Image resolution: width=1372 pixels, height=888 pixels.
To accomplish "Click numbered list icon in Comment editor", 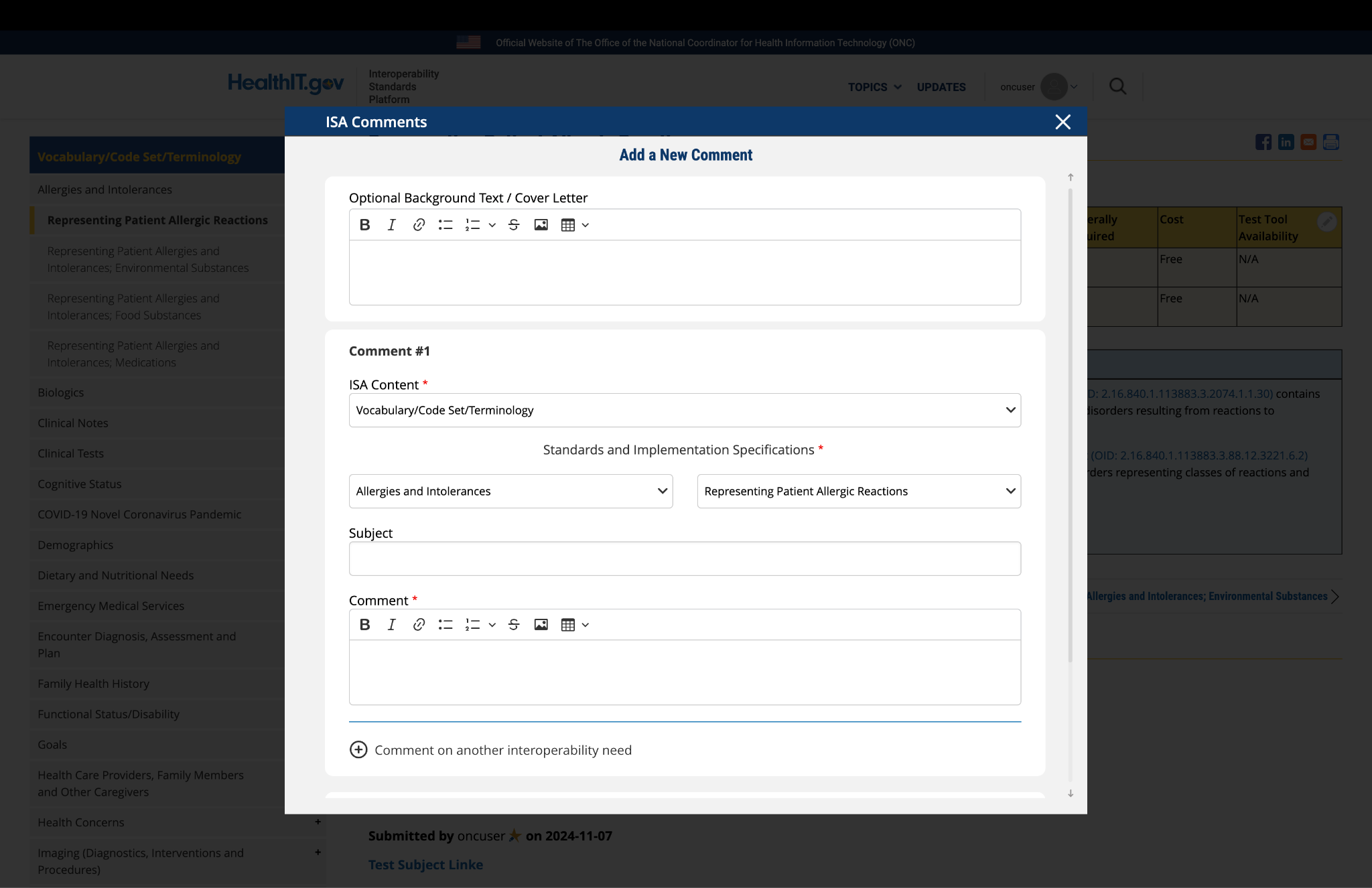I will 472,625.
